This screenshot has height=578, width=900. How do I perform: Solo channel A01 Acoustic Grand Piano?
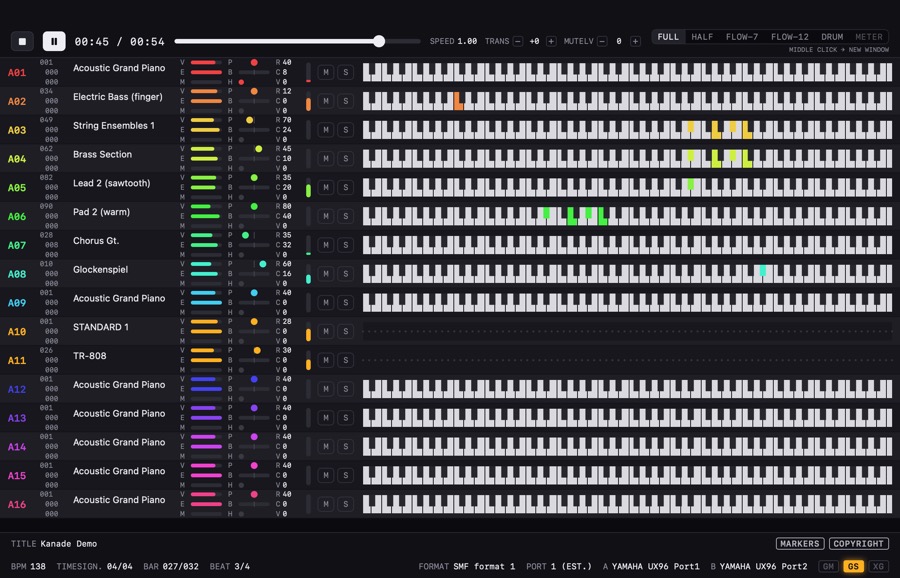(346, 72)
